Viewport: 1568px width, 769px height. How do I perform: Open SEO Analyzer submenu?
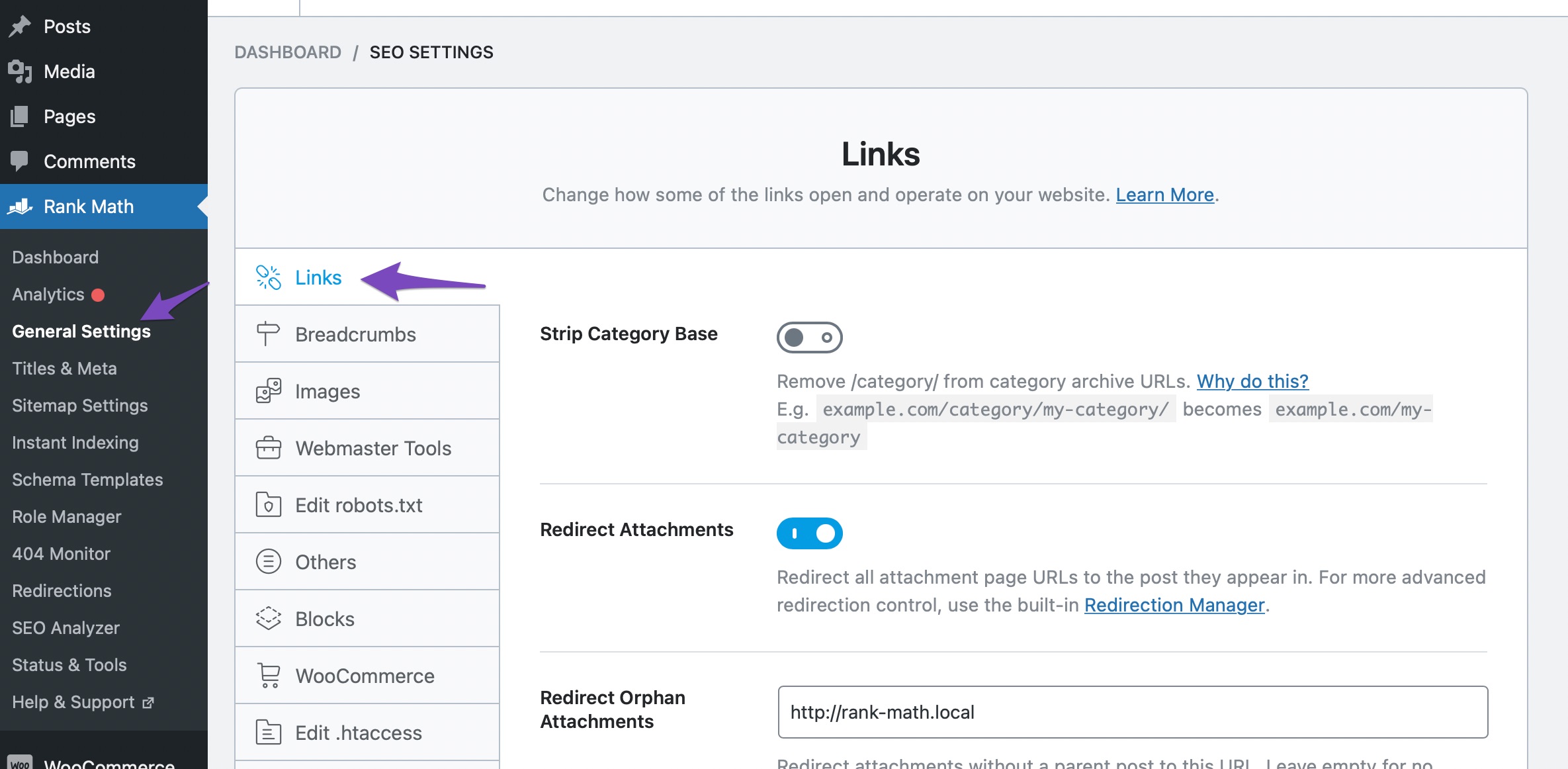[x=65, y=628]
